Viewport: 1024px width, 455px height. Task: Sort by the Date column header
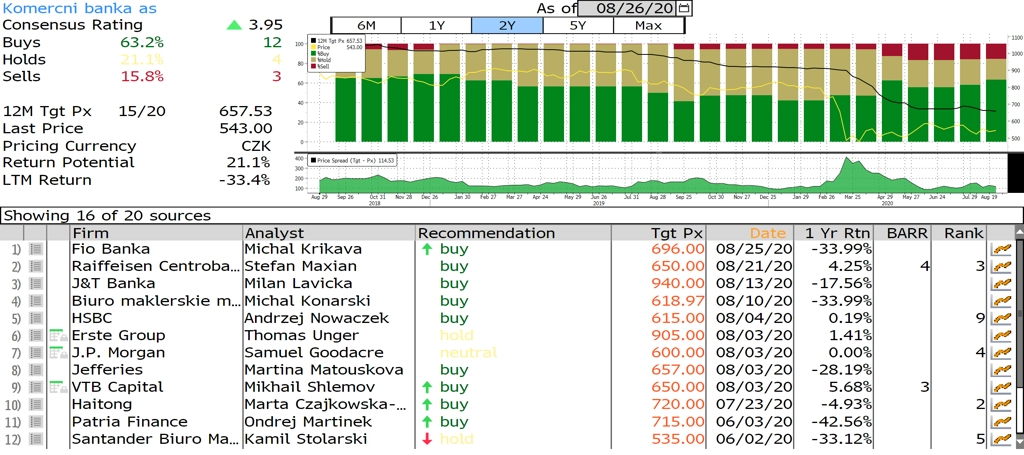coord(750,233)
